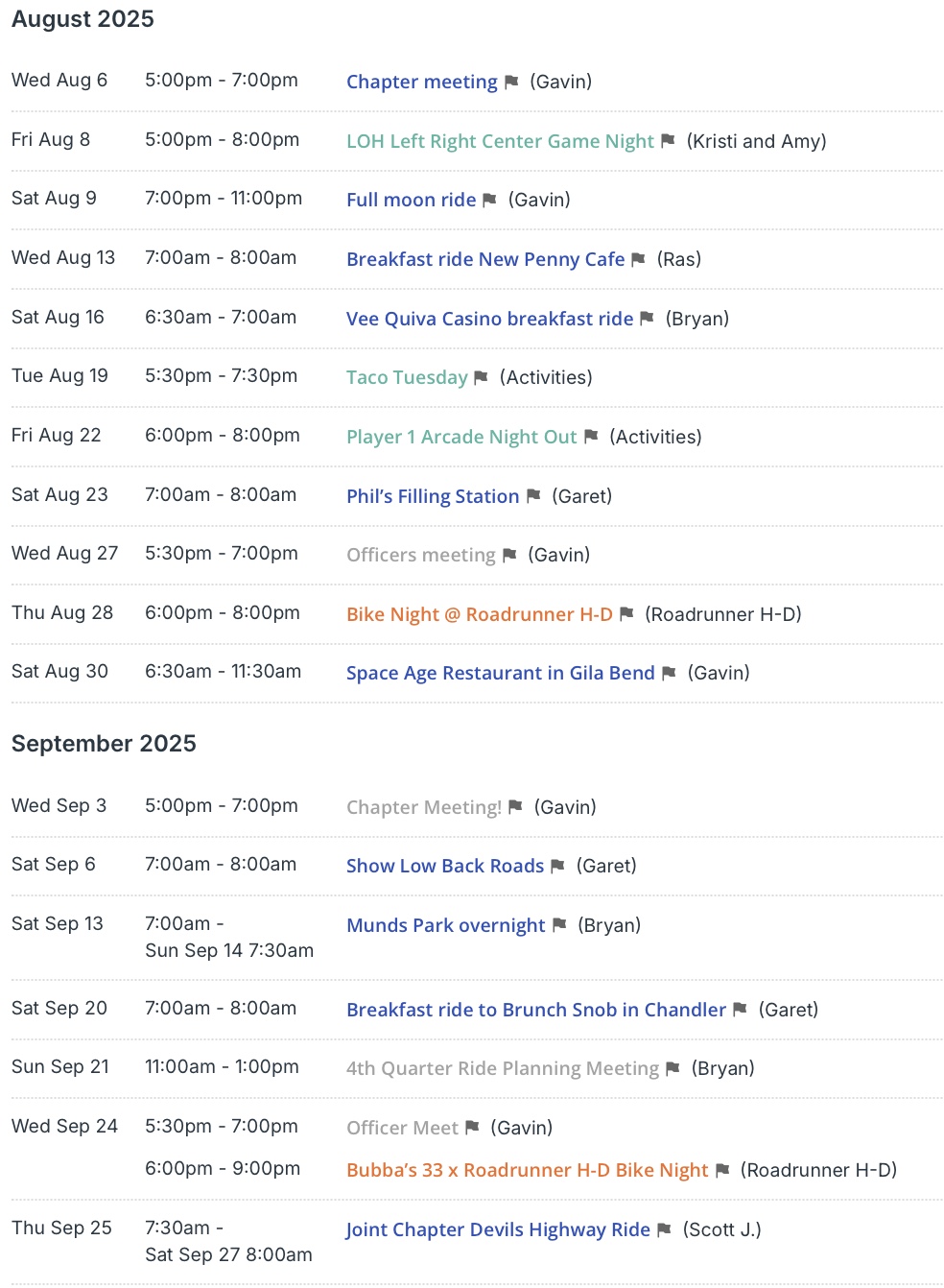Click flag icon next to Officers meeting
Screen dimensions: 944x1288
509,555
